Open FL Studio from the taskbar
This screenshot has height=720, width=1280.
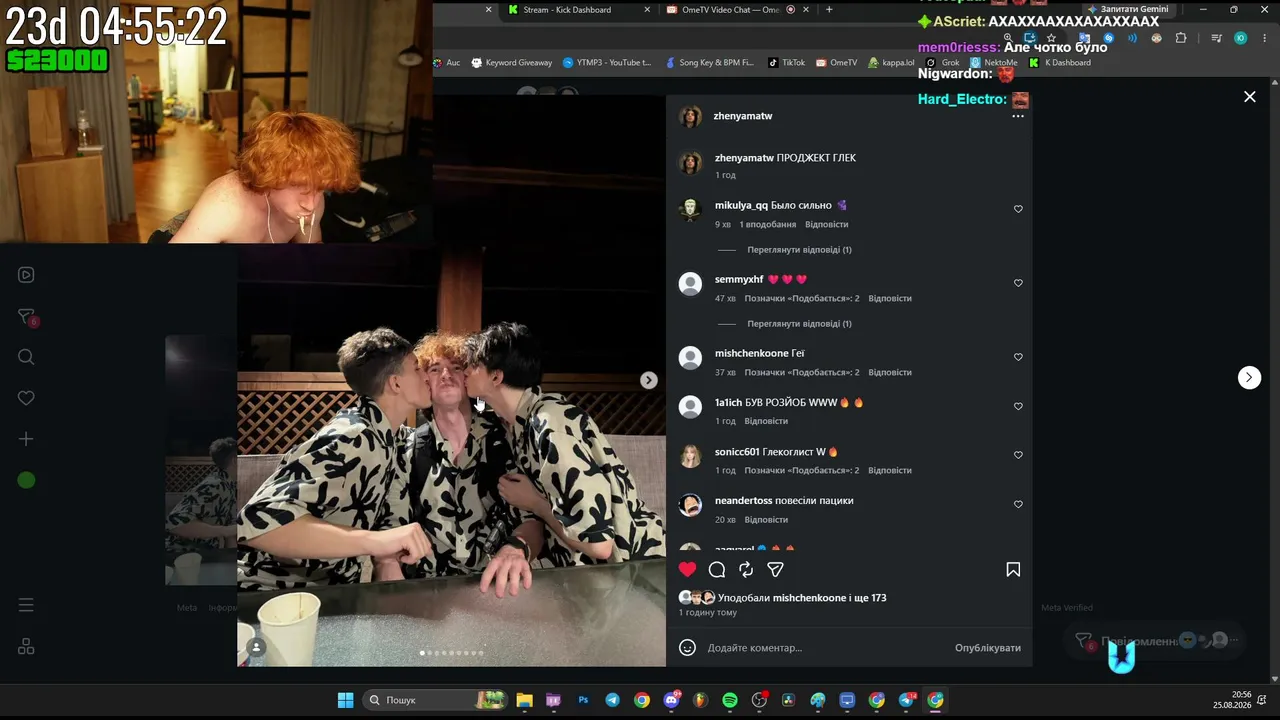[701, 700]
